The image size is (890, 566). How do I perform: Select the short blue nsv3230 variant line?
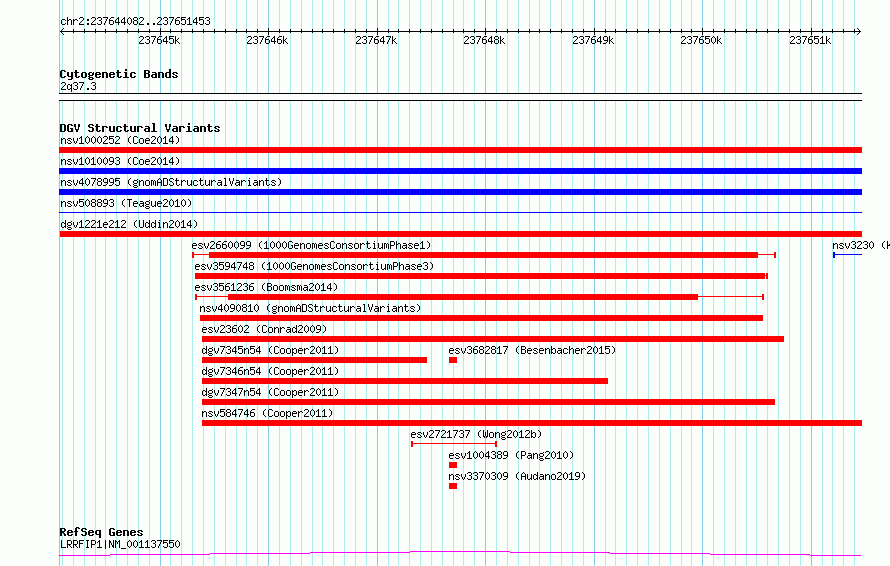[847, 255]
